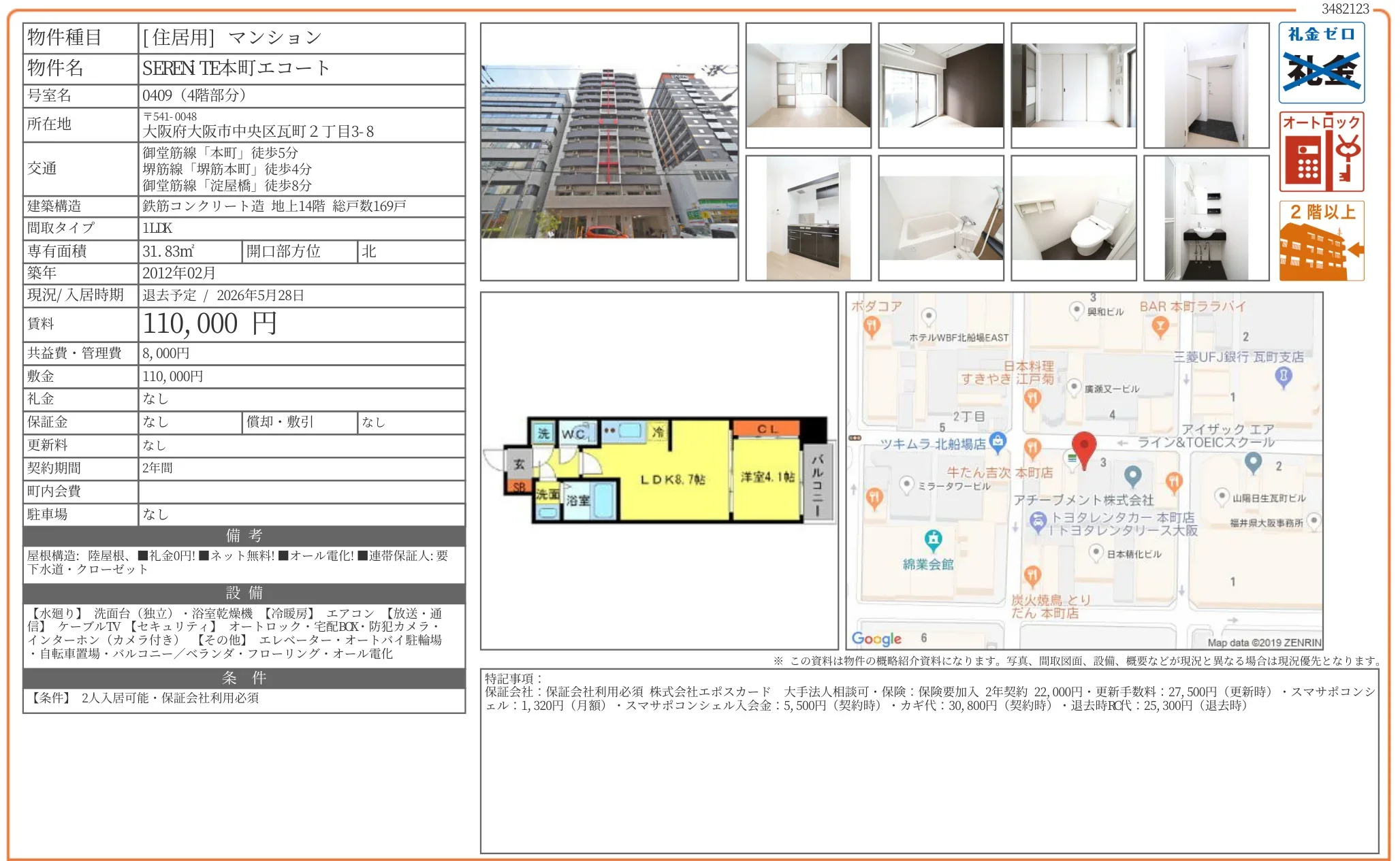Click the ツキムラ北船場店 shopping marker icon
This screenshot has height=861, width=1400.
coord(998,442)
